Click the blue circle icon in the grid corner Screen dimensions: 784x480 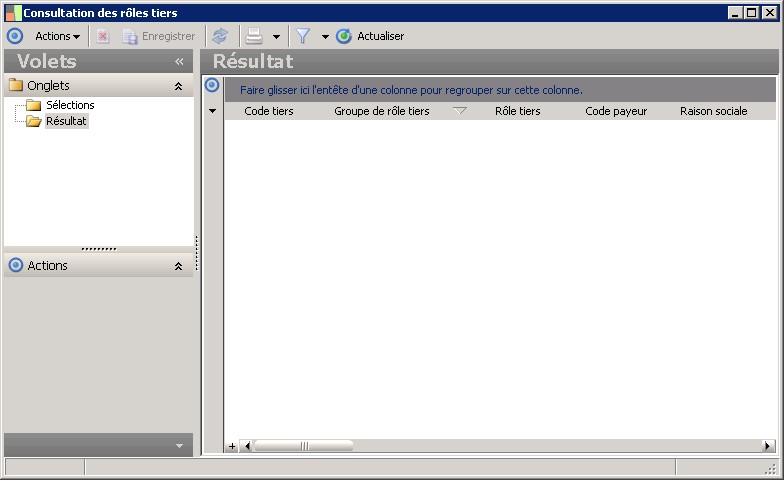[212, 85]
